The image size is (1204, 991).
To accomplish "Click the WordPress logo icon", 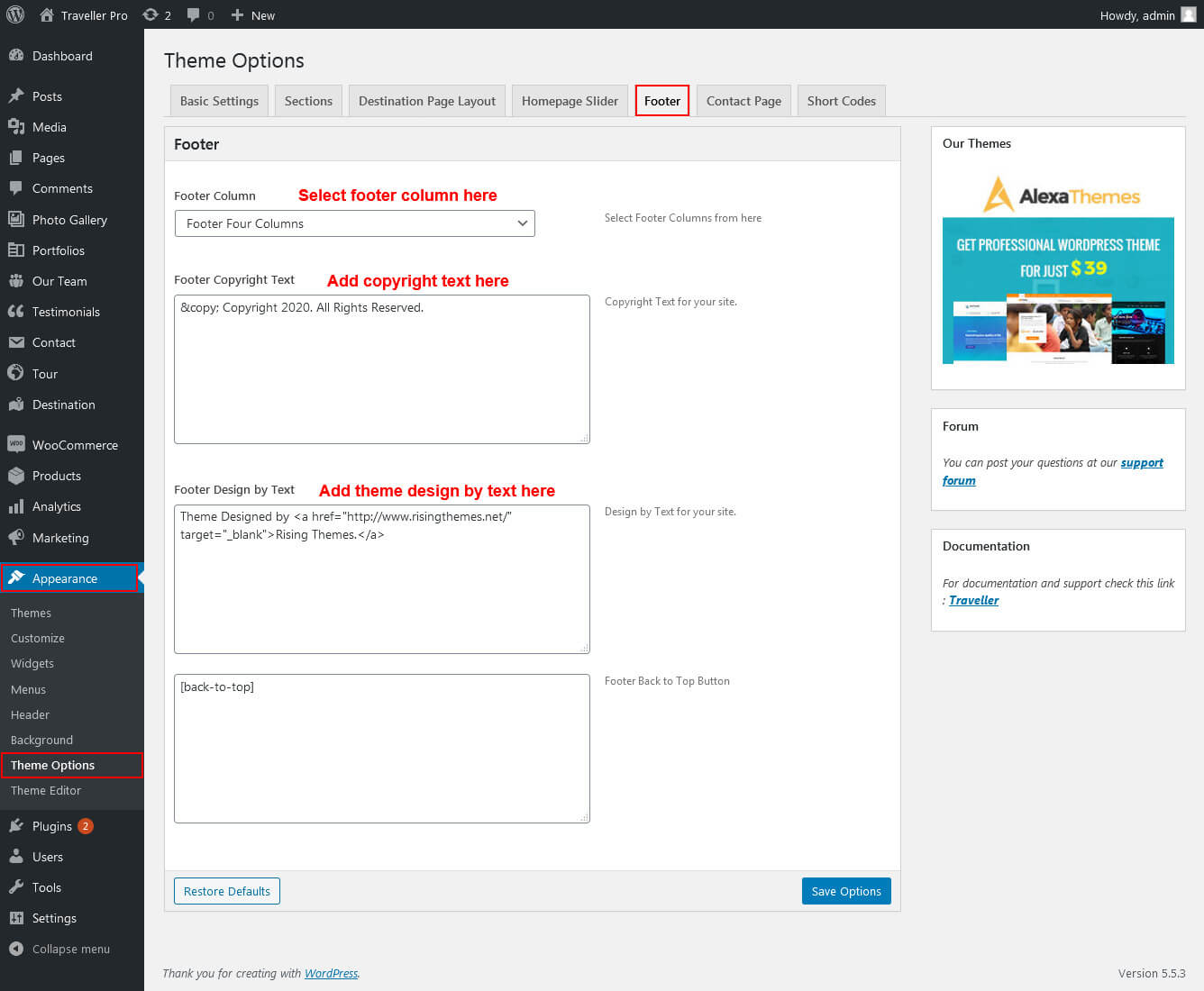I will 15,14.
